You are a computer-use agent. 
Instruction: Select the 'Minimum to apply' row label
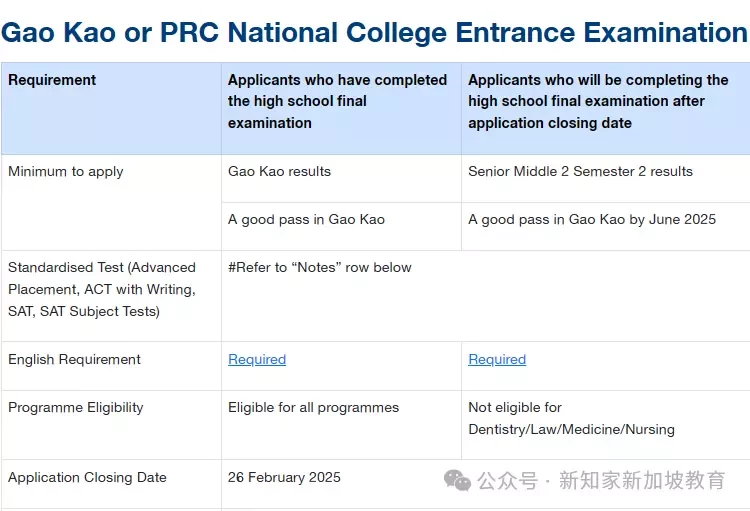[66, 171]
